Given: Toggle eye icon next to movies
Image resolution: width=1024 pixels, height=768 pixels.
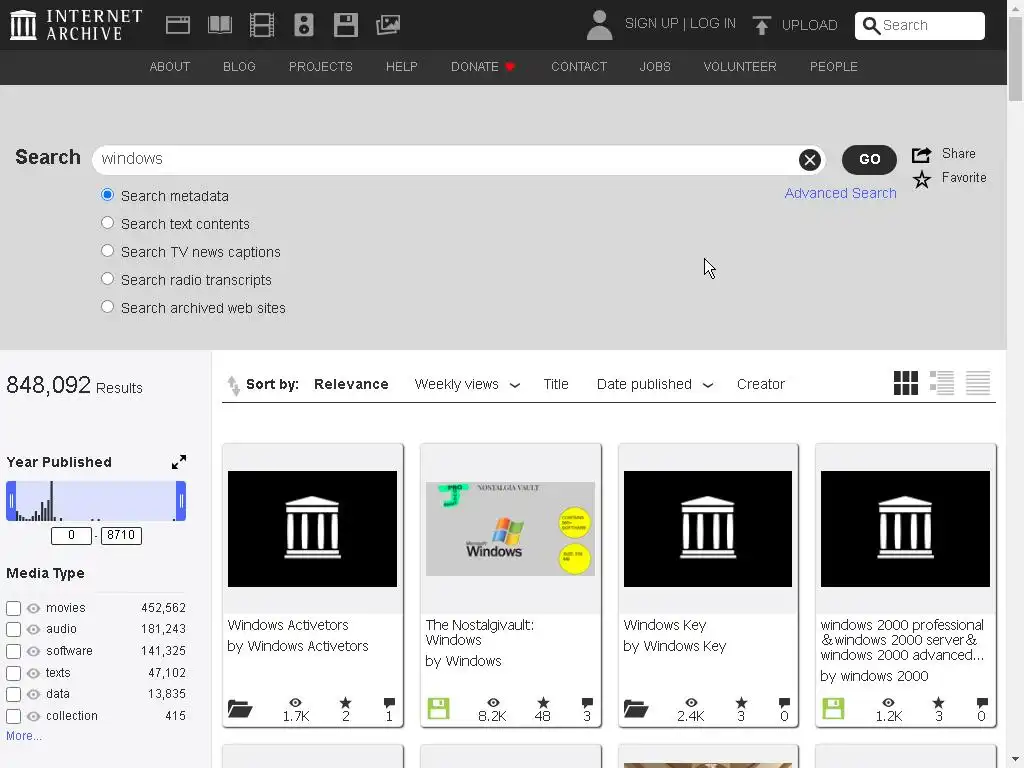Looking at the screenshot, I should pos(33,609).
